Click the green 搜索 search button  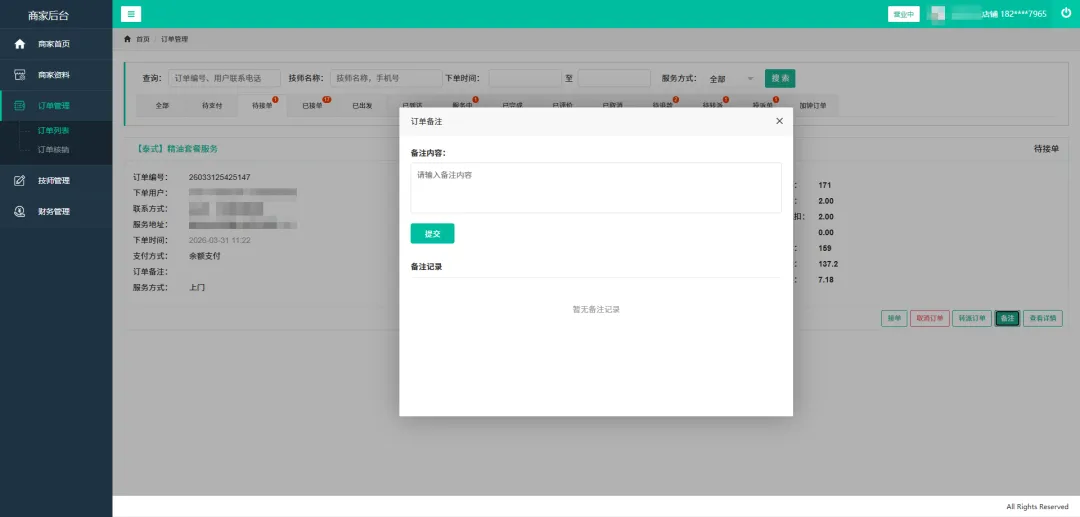point(780,78)
